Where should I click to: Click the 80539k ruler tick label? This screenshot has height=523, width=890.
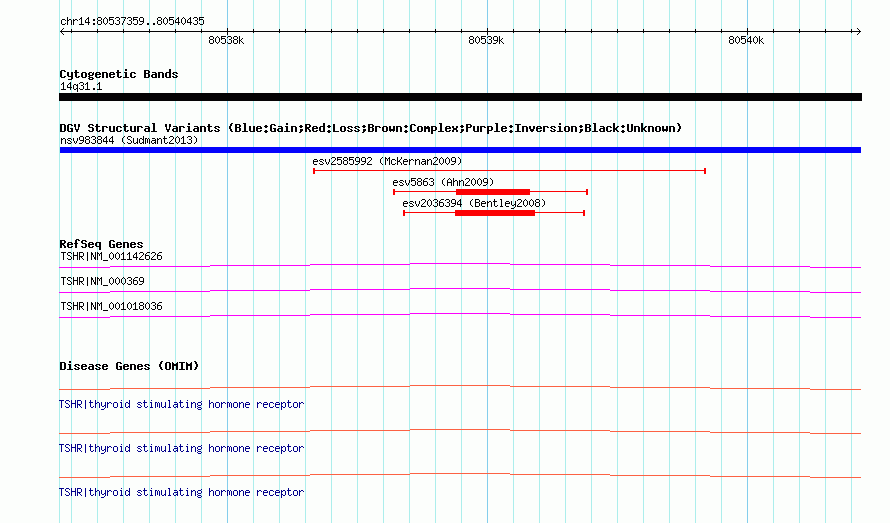click(x=486, y=40)
